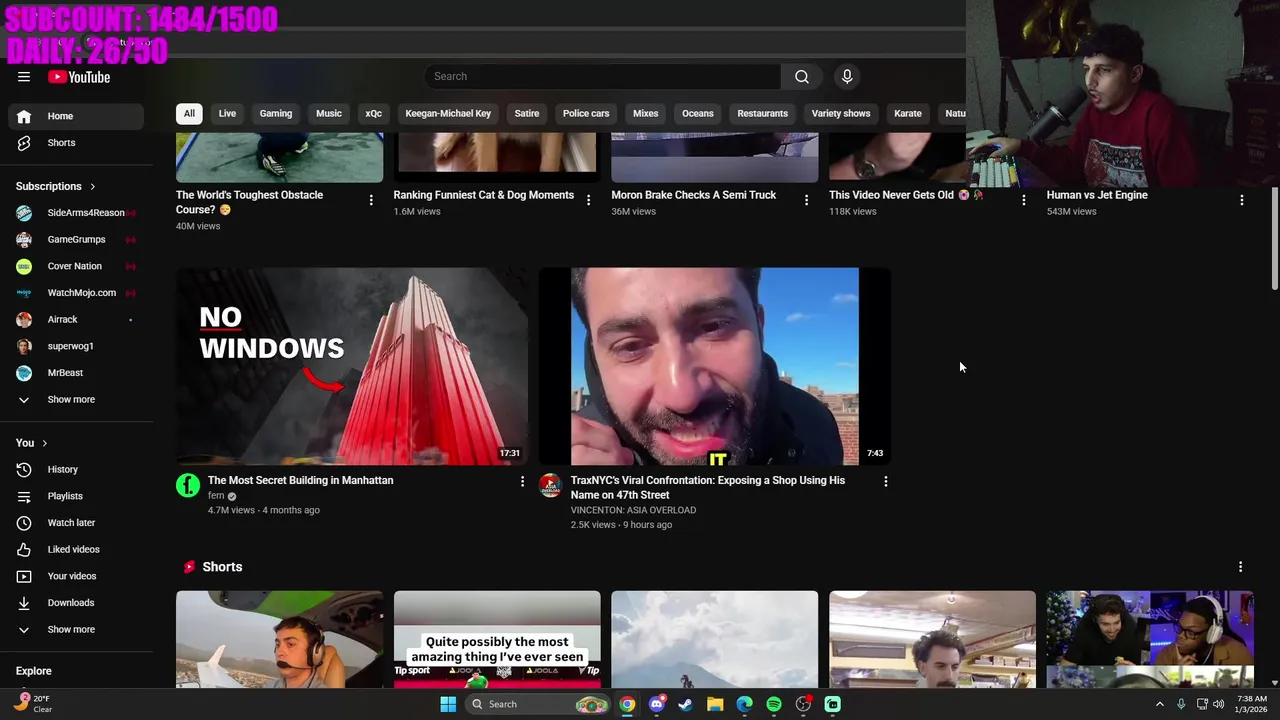Open options for Ranking Funniest Cat & Dog Moments
Image resolution: width=1280 pixels, height=720 pixels.
(x=588, y=200)
